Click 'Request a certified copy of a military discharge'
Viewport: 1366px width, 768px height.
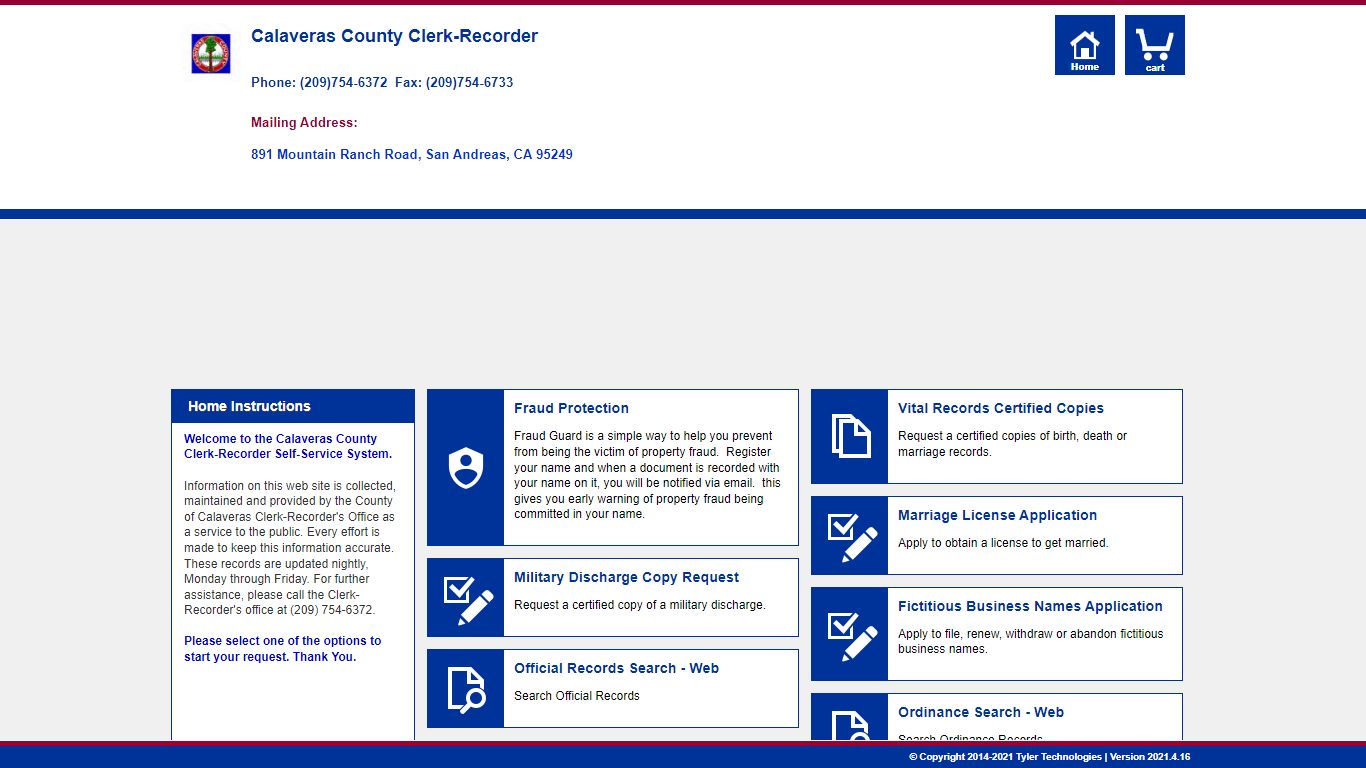[640, 605]
